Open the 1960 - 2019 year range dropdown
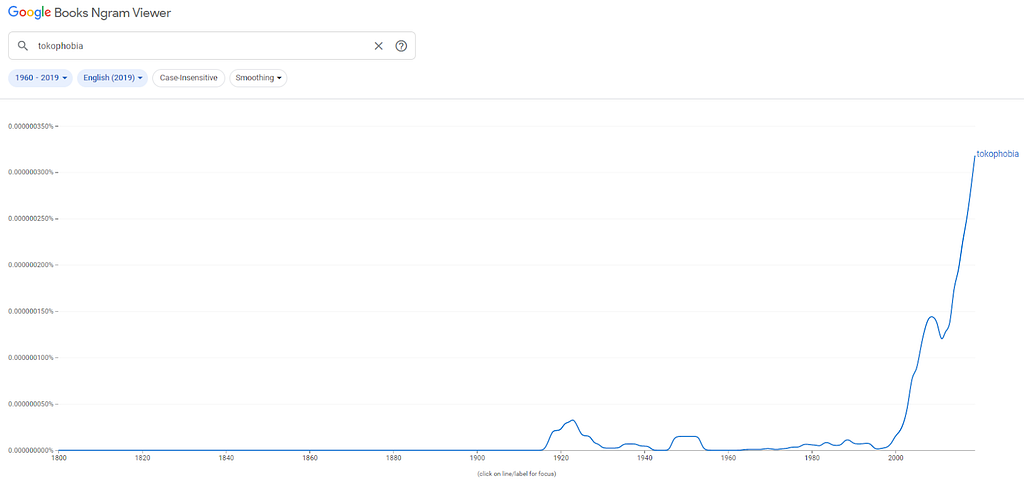Image resolution: width=1024 pixels, height=488 pixels. click(x=40, y=78)
